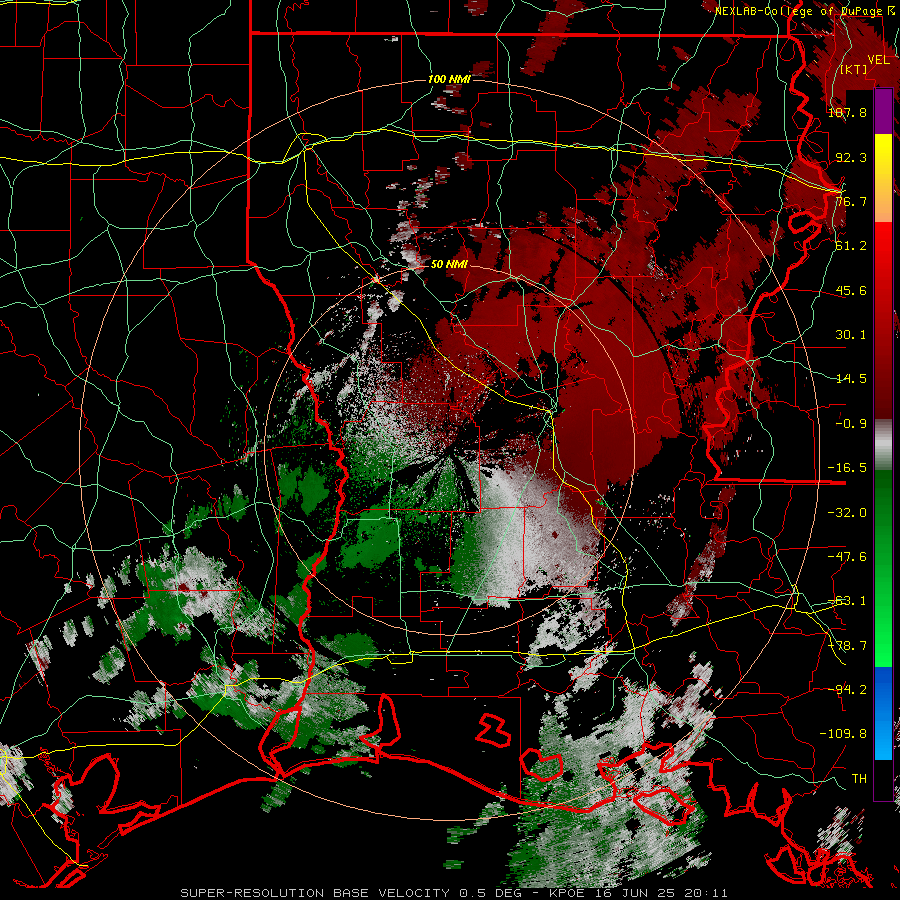Click the Super-Resolution Base Velocity caption
Image resolution: width=900 pixels, height=900 pixels.
tap(453, 893)
